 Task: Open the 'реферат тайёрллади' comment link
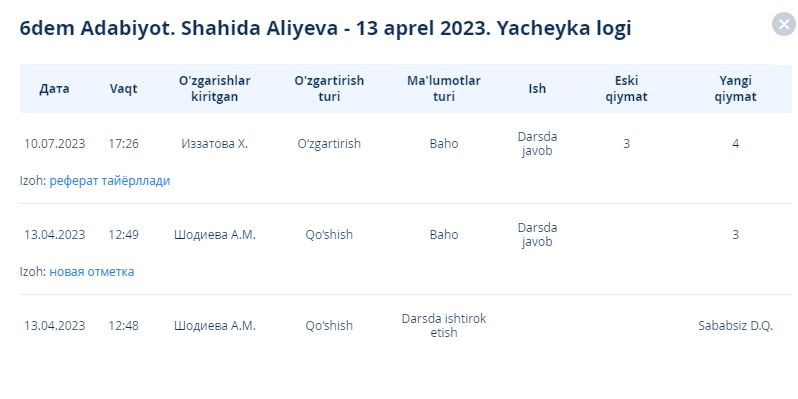(109, 181)
